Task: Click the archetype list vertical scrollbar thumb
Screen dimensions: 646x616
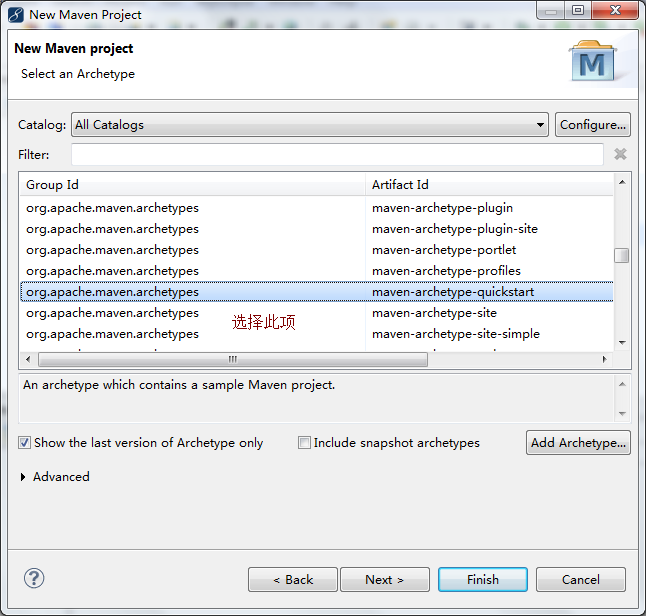Action: click(x=622, y=255)
